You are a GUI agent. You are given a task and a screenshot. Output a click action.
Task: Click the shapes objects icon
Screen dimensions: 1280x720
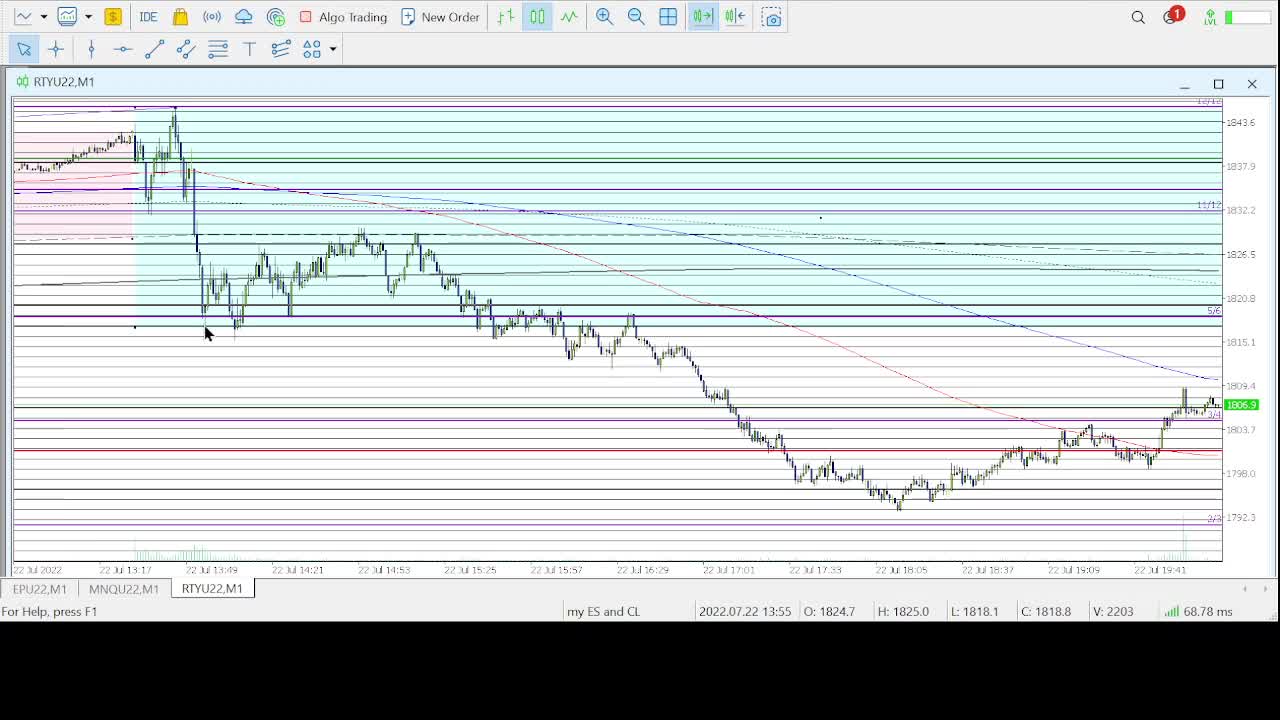click(x=312, y=48)
